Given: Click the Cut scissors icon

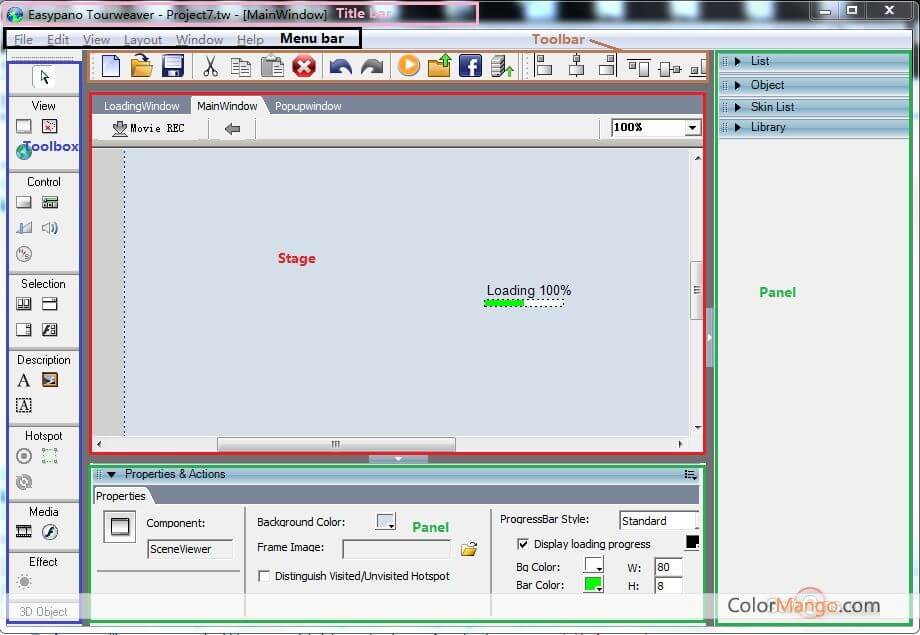Looking at the screenshot, I should click(210, 67).
